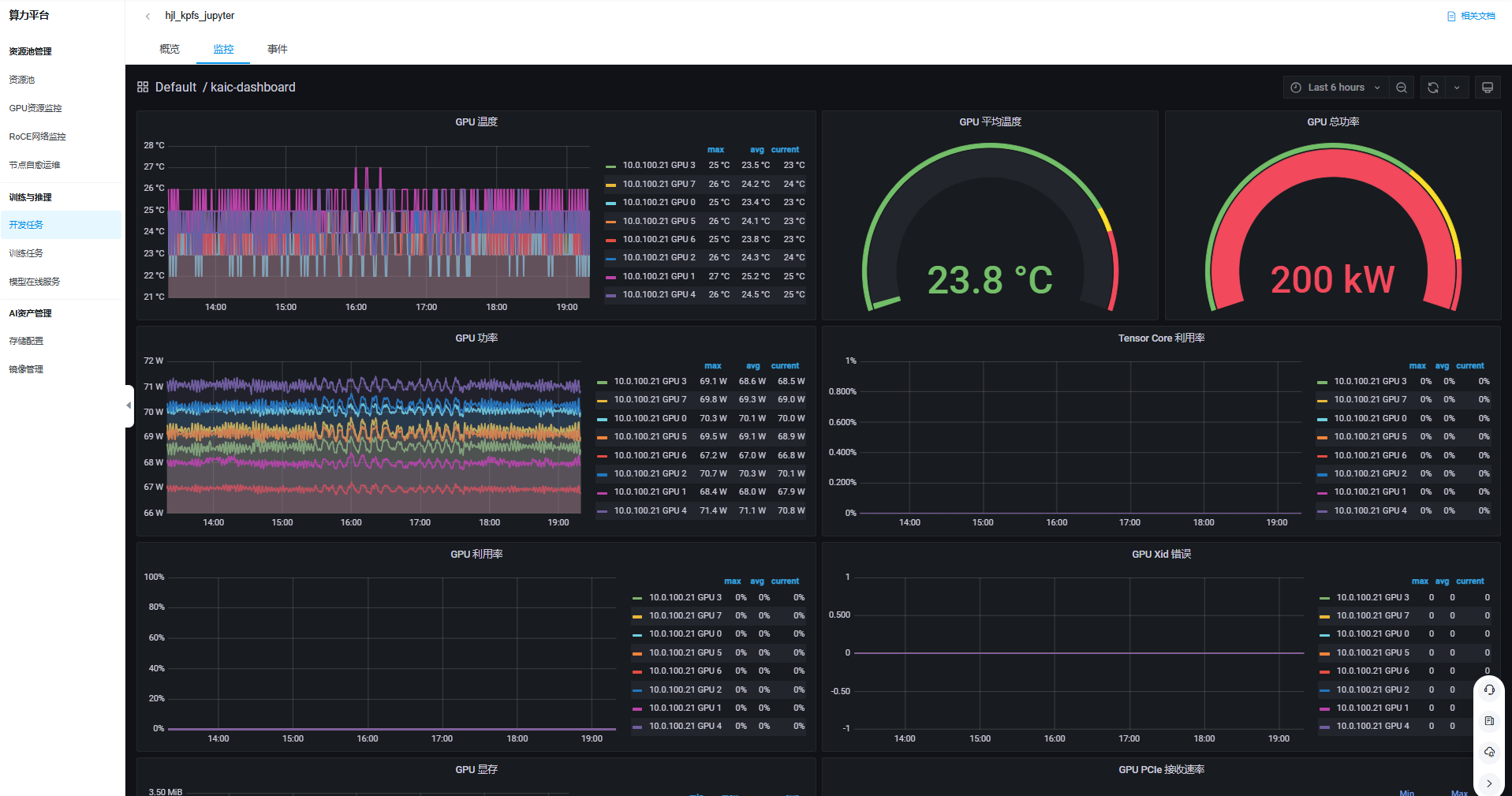This screenshot has height=796, width=1512.
Task: Open the headset customer support icon
Action: click(x=1489, y=689)
